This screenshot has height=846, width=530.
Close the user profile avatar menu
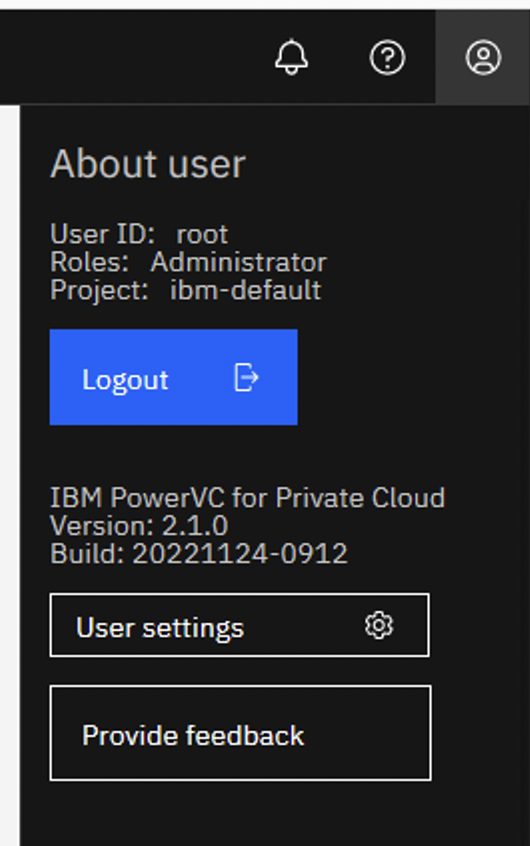(483, 57)
